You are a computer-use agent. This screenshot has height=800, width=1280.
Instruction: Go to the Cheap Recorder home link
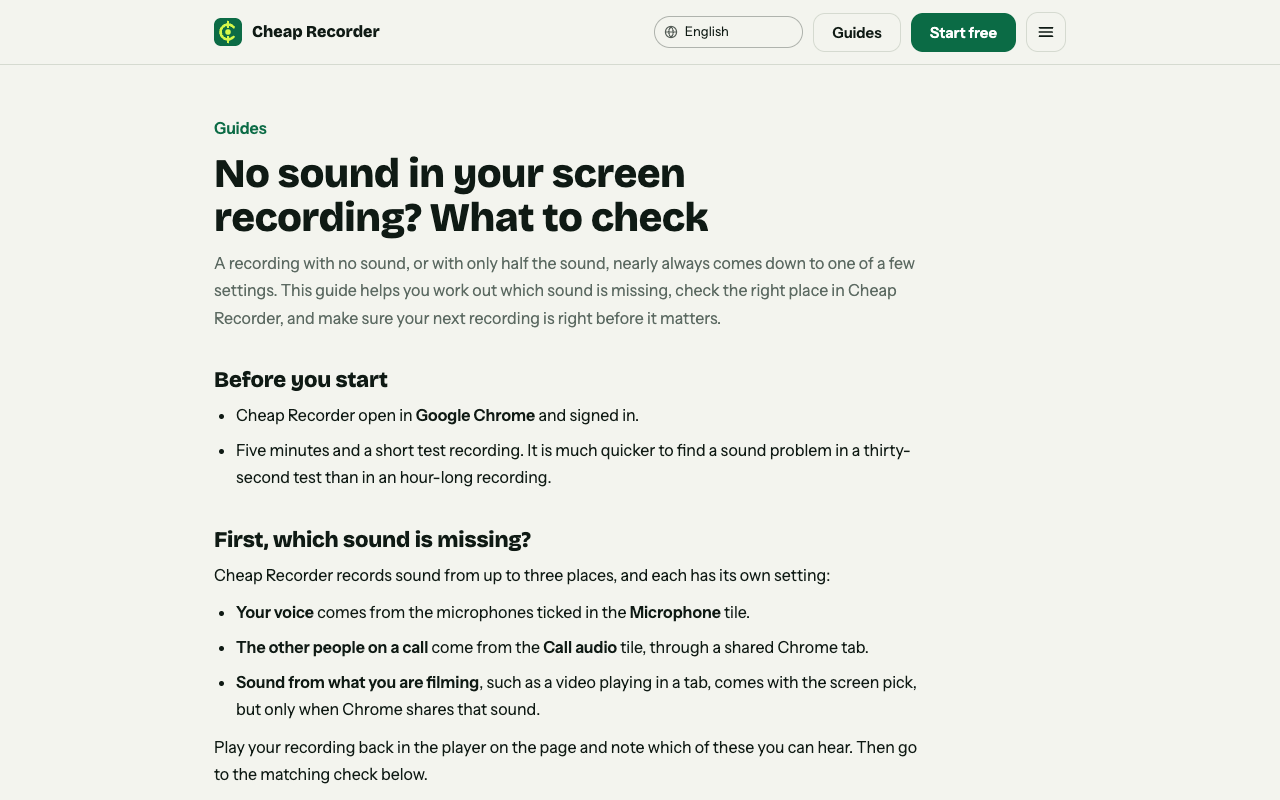click(x=297, y=32)
